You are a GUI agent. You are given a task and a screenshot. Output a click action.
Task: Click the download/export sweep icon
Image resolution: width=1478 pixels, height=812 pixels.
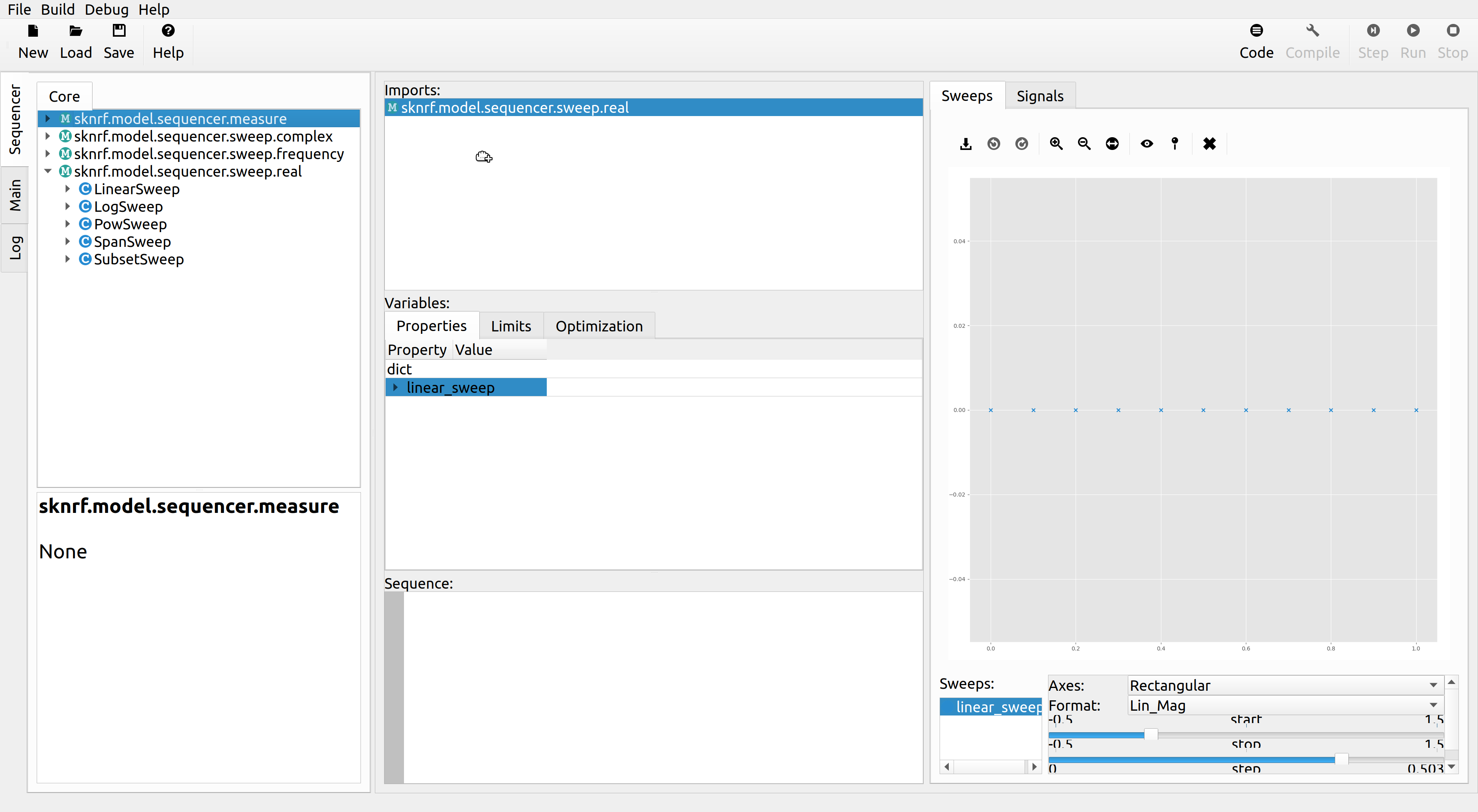[965, 143]
